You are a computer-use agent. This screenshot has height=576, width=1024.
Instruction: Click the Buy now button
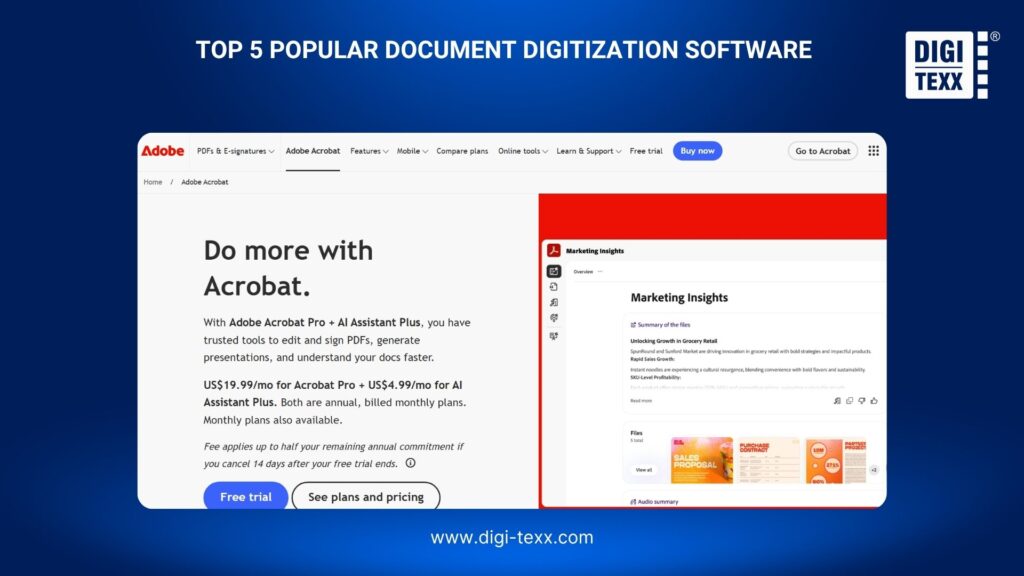[697, 151]
